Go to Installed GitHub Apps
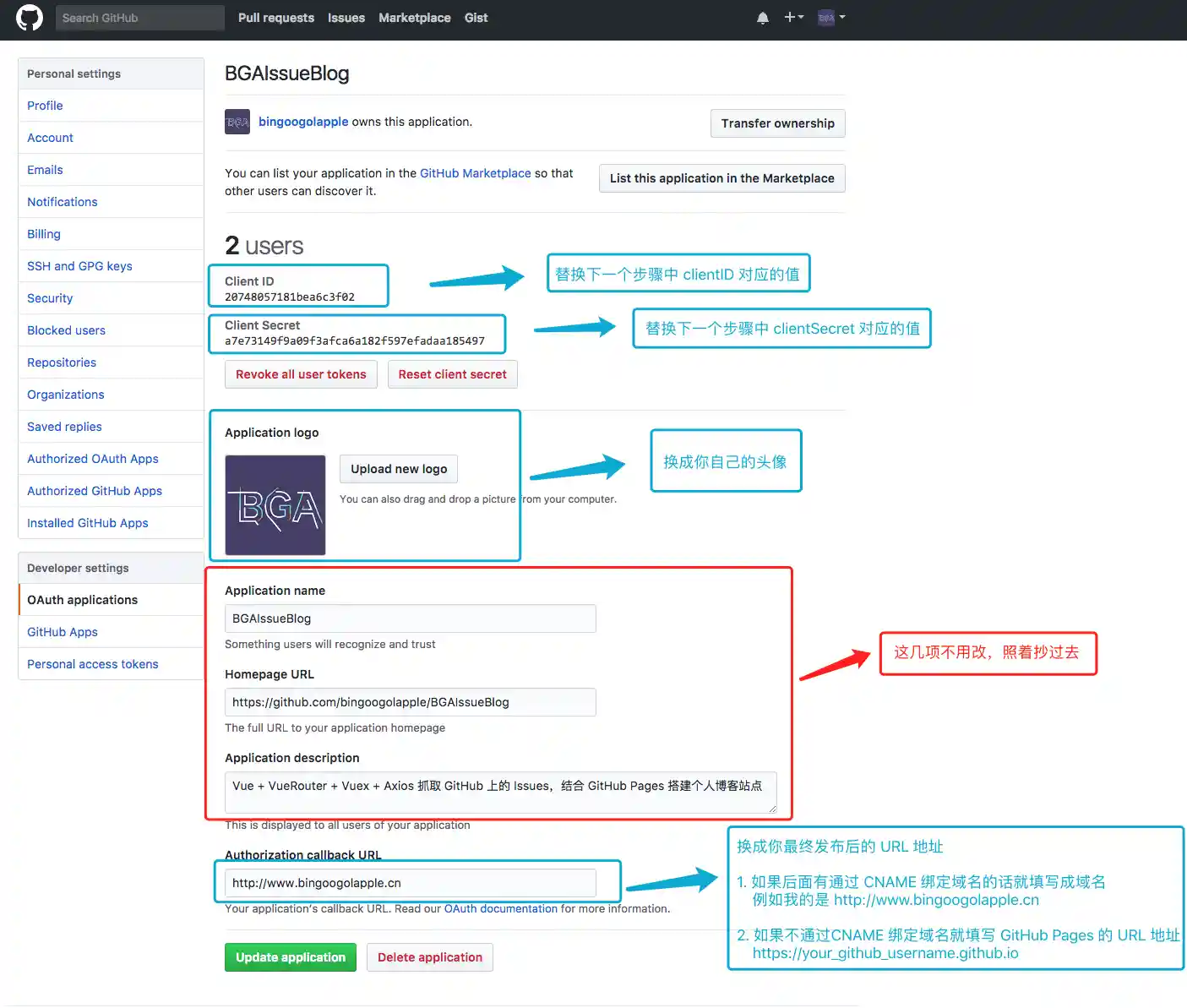Viewport: 1187px width, 1008px height. pos(111,523)
